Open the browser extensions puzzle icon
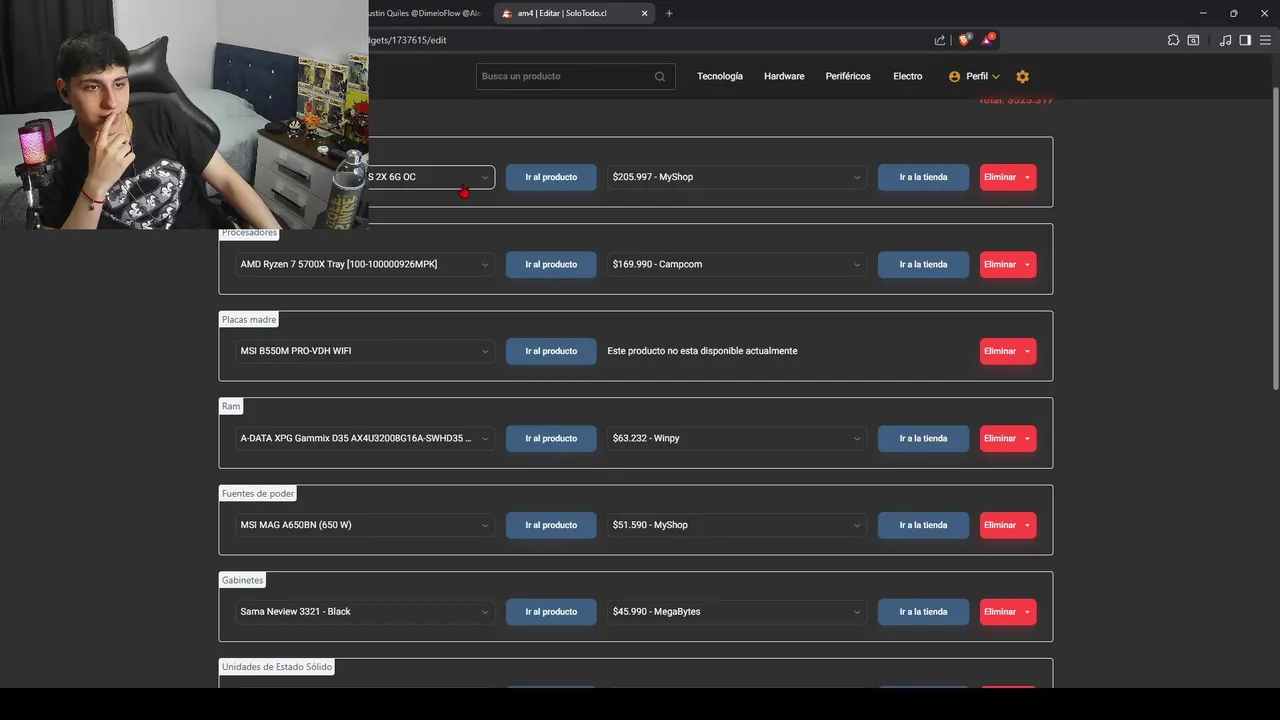The height and width of the screenshot is (720, 1280). tap(1173, 40)
